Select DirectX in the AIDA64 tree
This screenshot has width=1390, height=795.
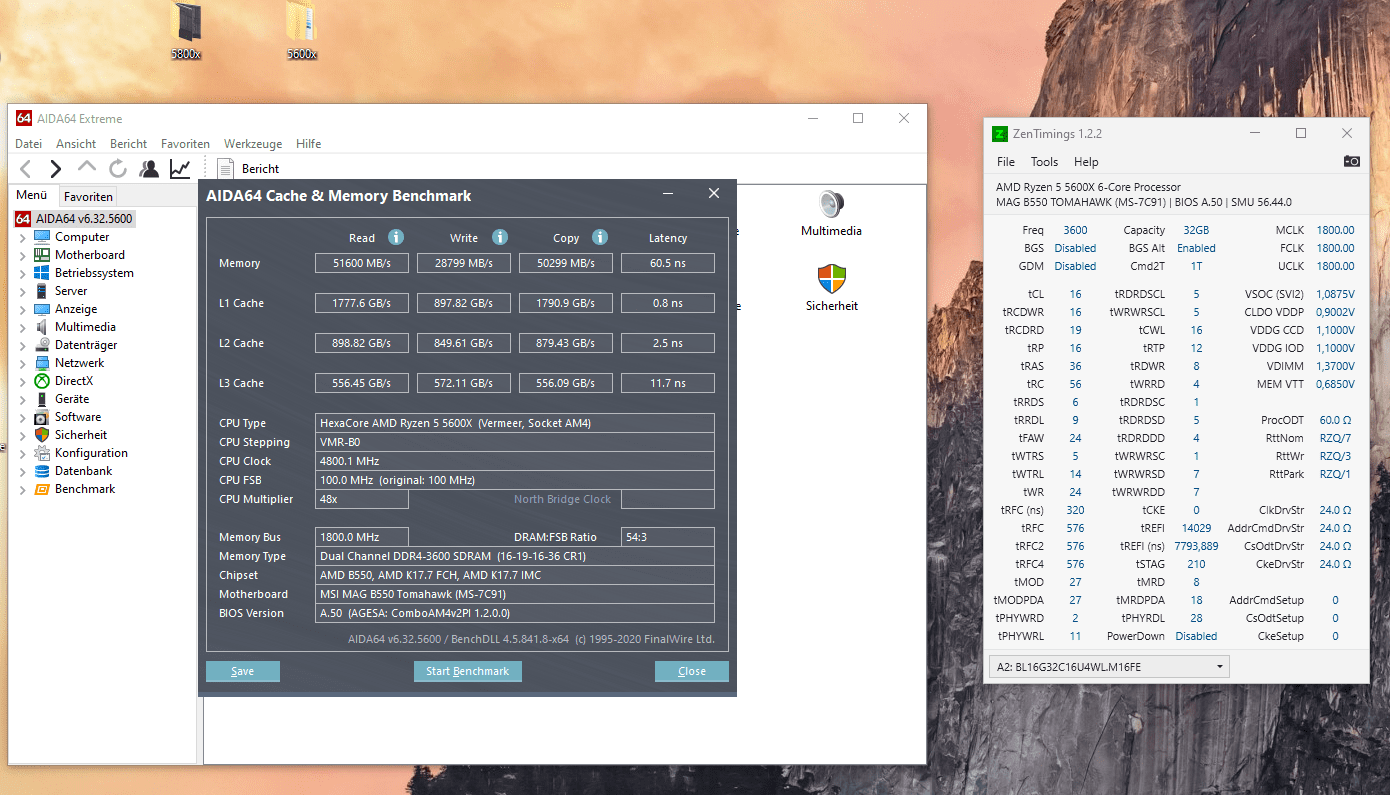point(76,381)
